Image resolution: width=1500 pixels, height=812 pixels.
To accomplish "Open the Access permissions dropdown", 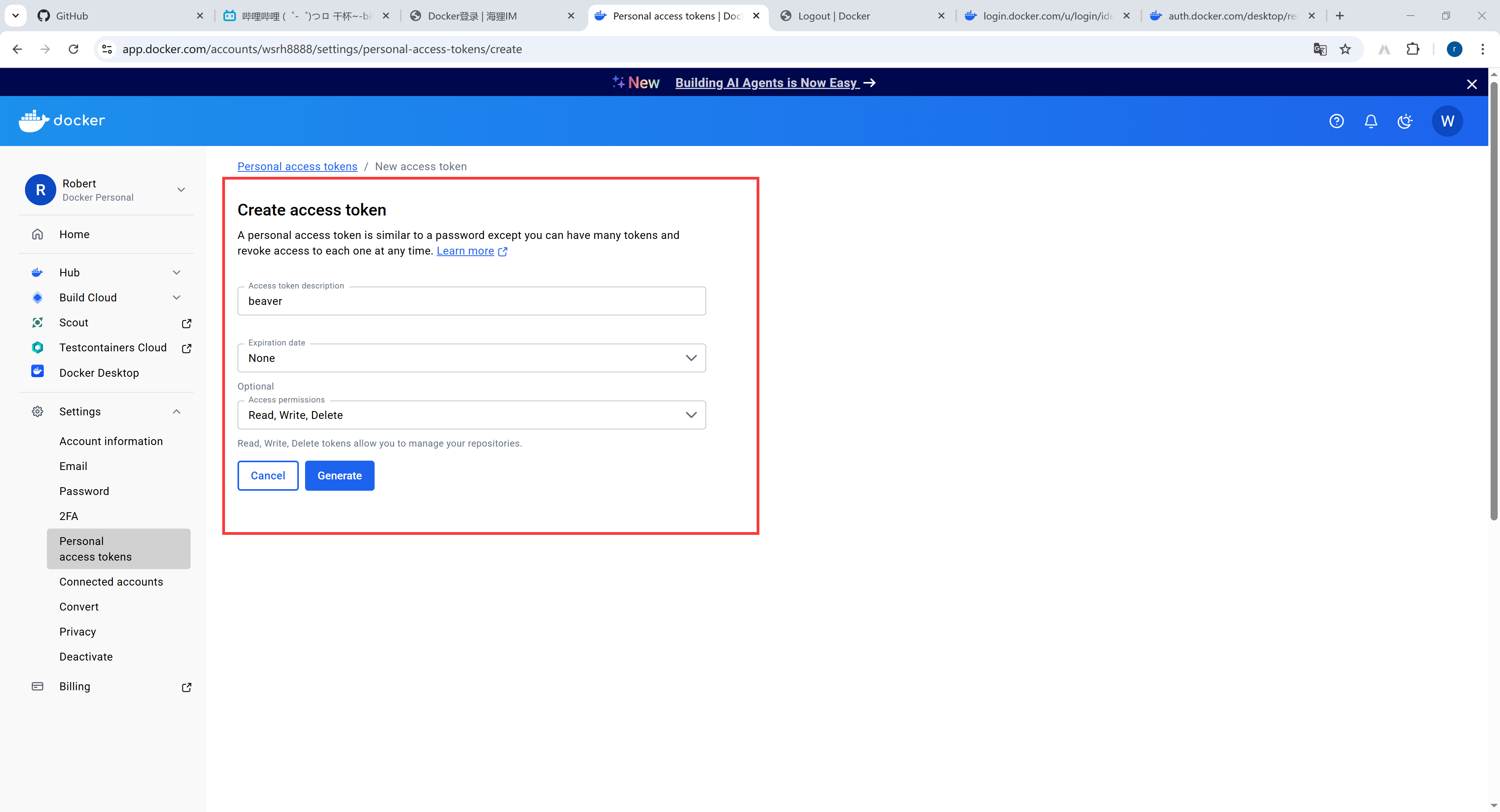I will coord(471,415).
